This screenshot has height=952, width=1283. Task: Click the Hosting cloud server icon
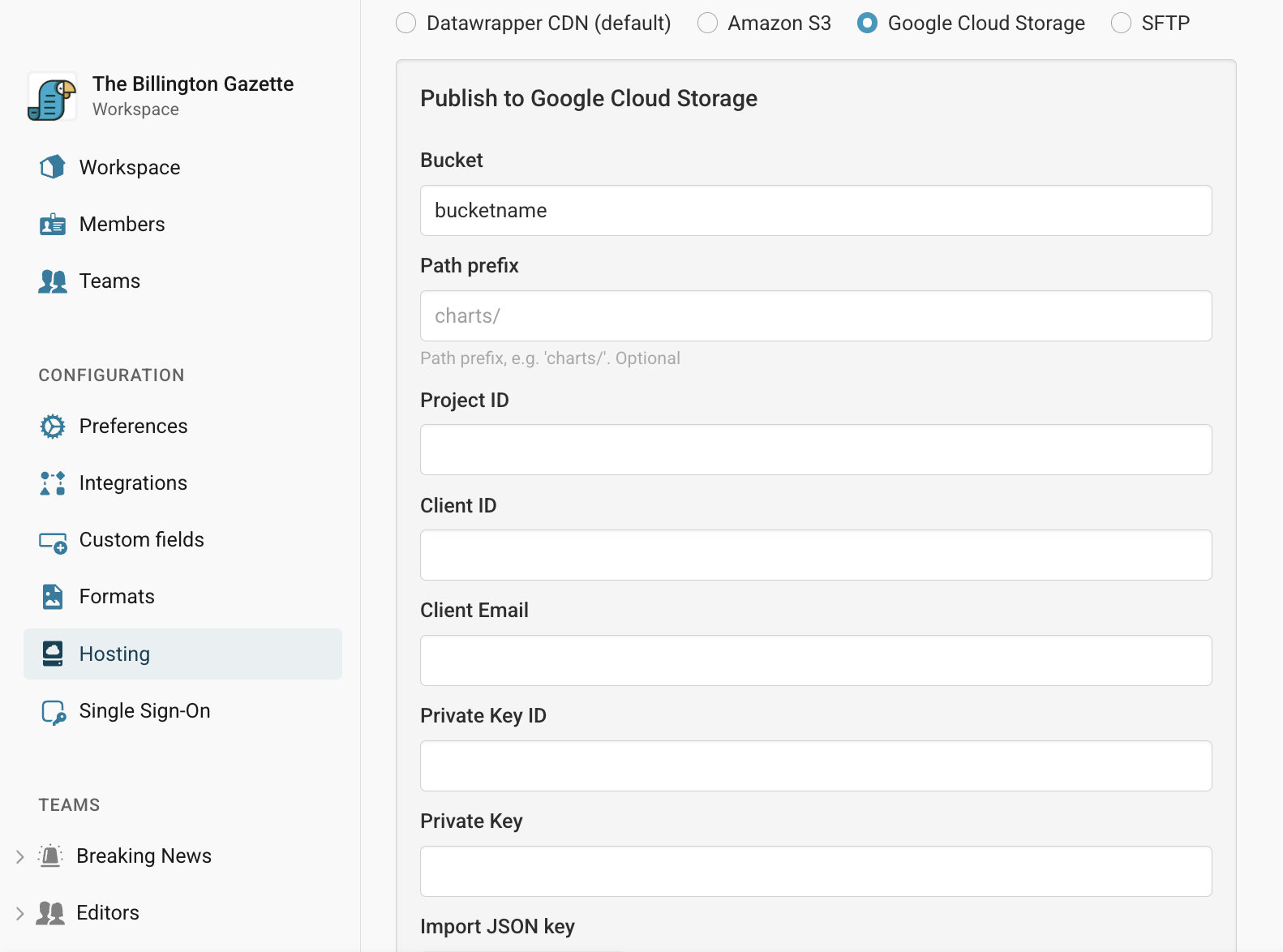(53, 654)
